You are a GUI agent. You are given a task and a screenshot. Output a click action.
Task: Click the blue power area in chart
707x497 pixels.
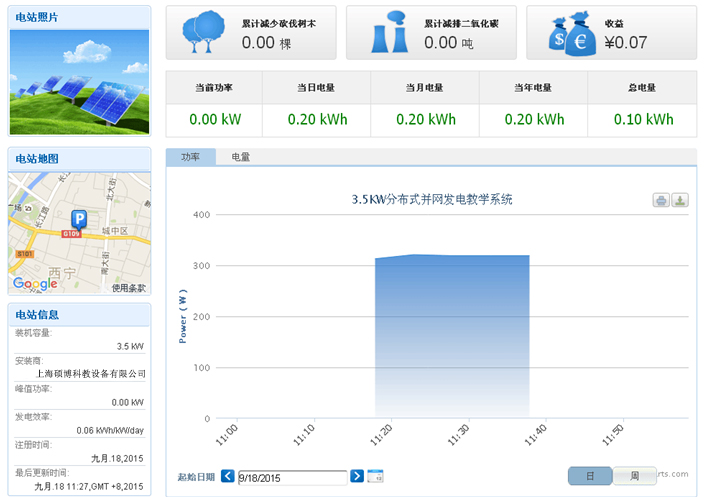click(x=452, y=340)
